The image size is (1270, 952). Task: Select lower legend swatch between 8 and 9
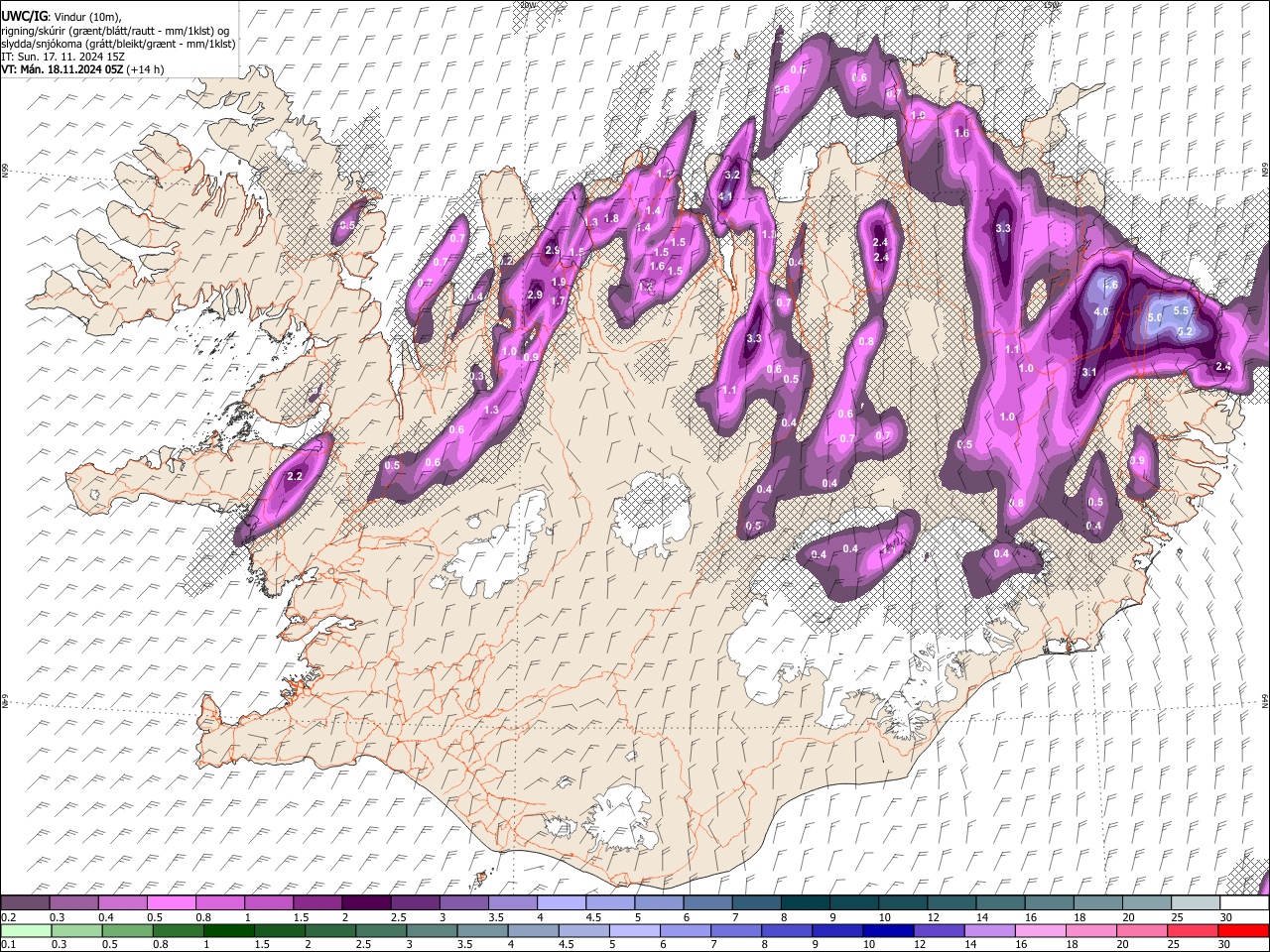point(786,930)
